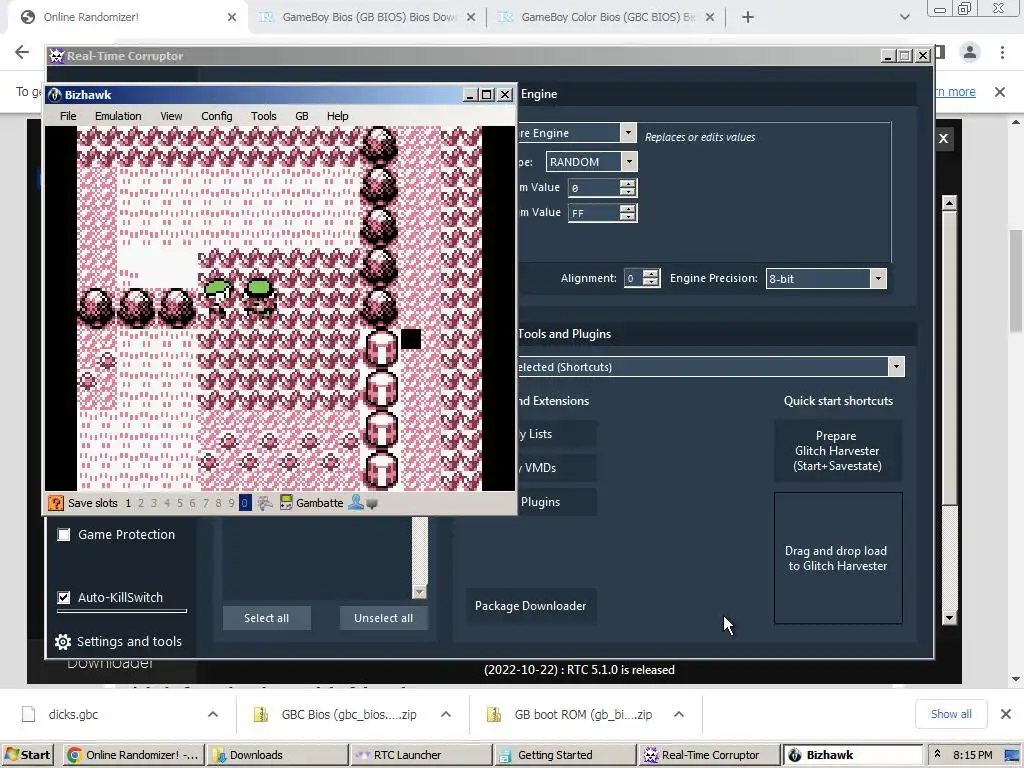
Task: Select save slot 0 in Bizhawk
Action: [x=245, y=503]
